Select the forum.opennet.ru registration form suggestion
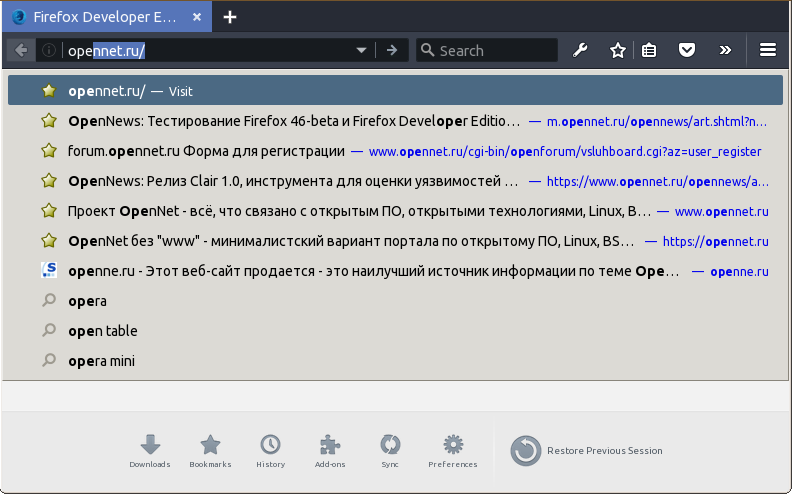792x494 pixels. point(395,151)
